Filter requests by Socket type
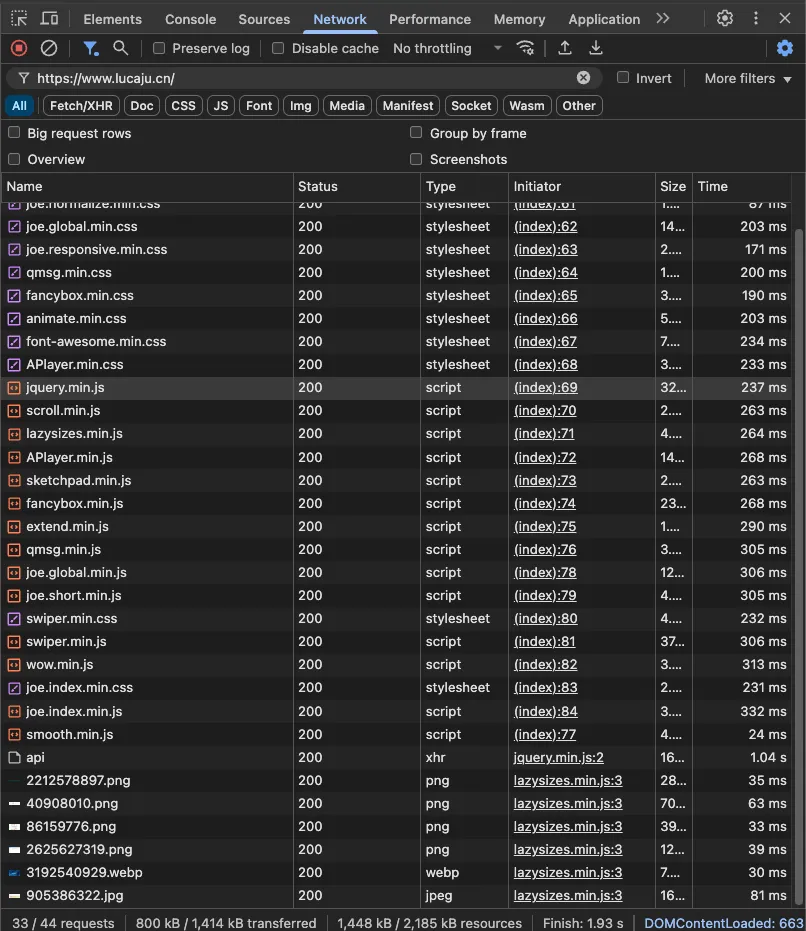 pos(471,106)
